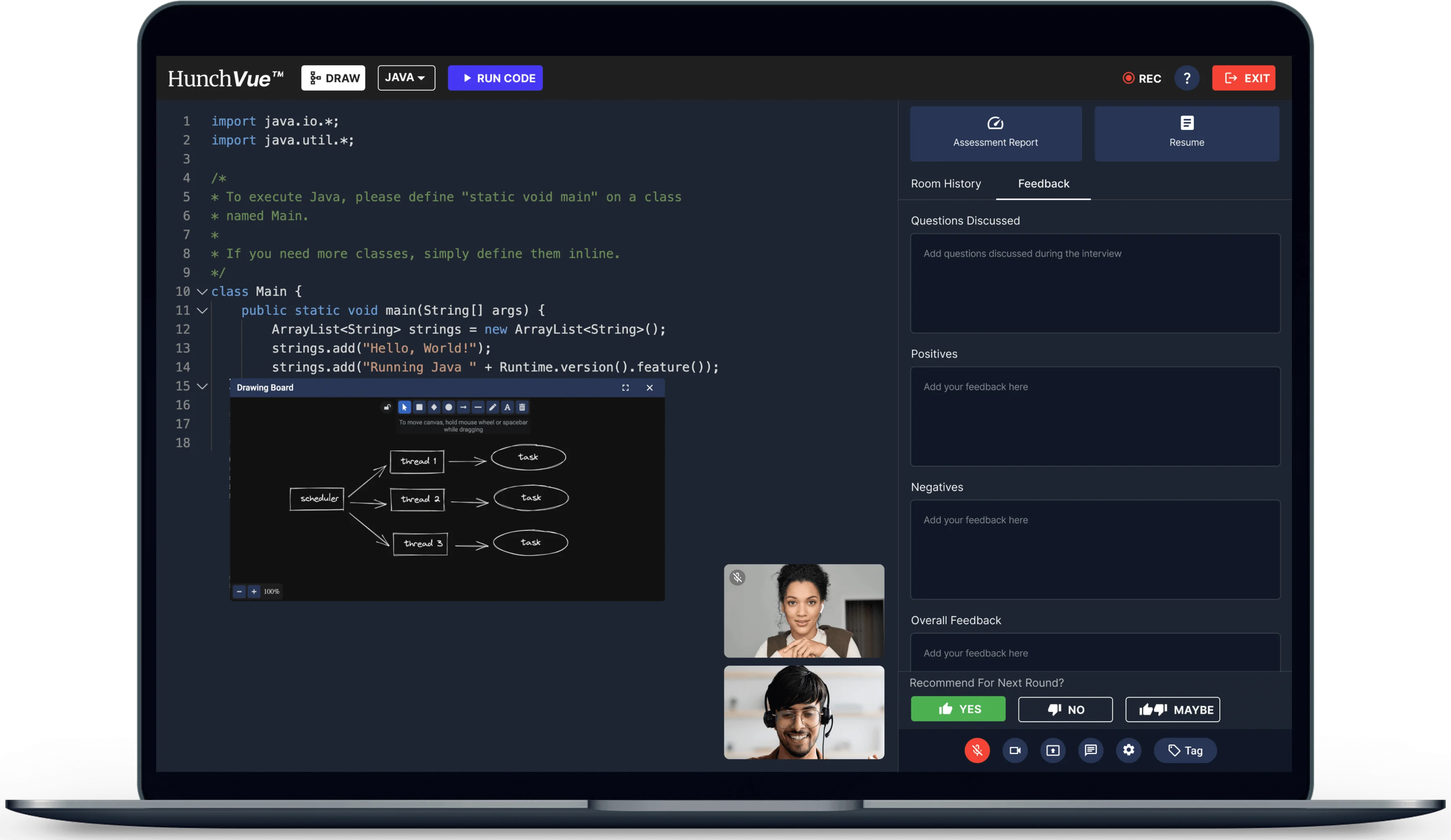Unmute the red microphone button

(x=977, y=750)
